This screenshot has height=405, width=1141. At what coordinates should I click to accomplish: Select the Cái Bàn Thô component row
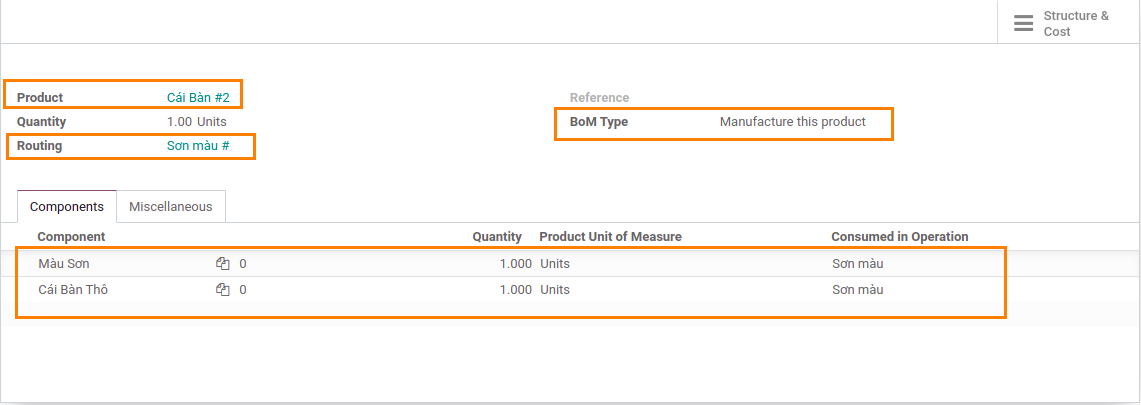(x=73, y=290)
